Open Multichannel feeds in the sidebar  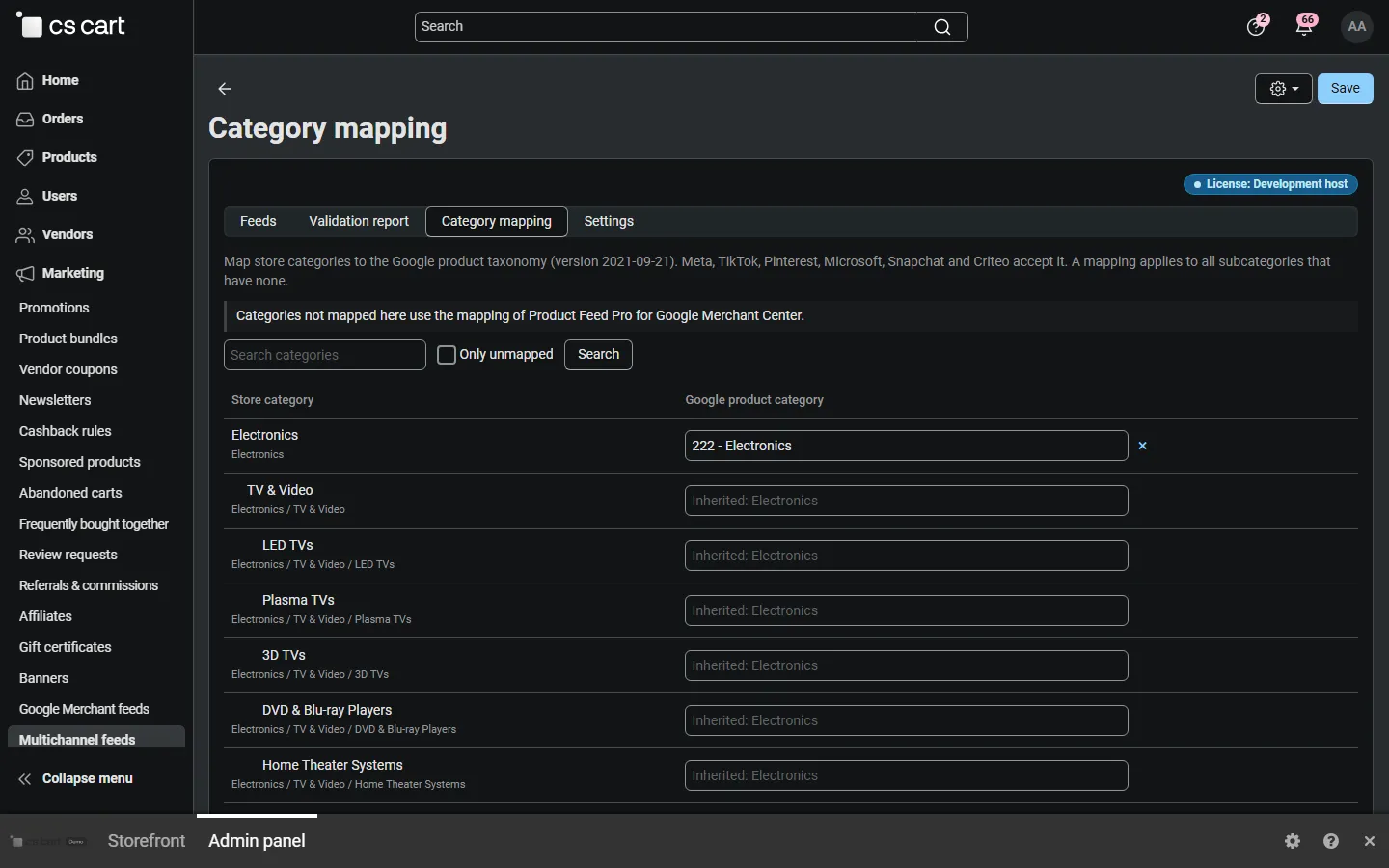point(96,739)
